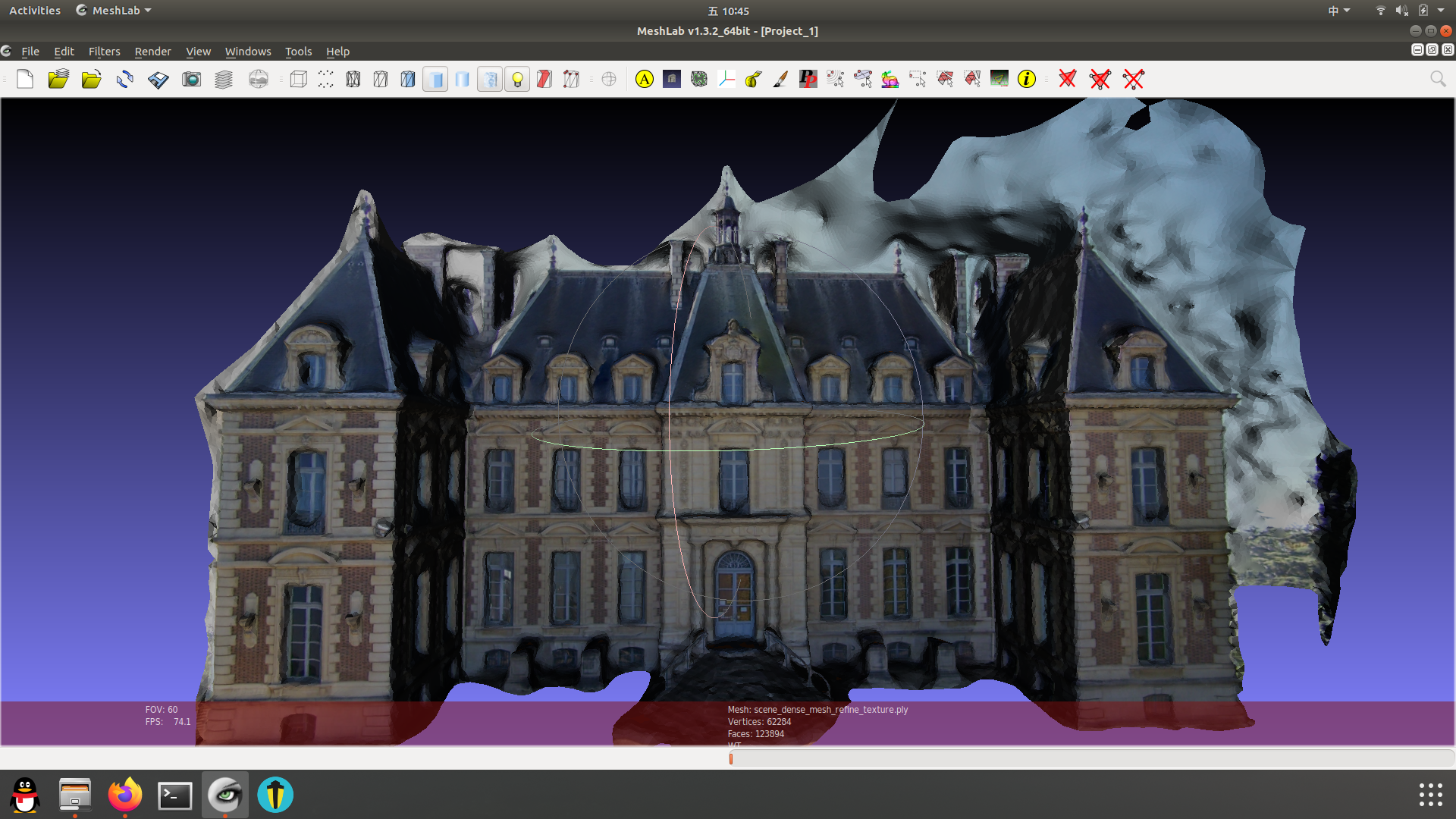Take a snapshot with the camera icon

pyautogui.click(x=192, y=79)
